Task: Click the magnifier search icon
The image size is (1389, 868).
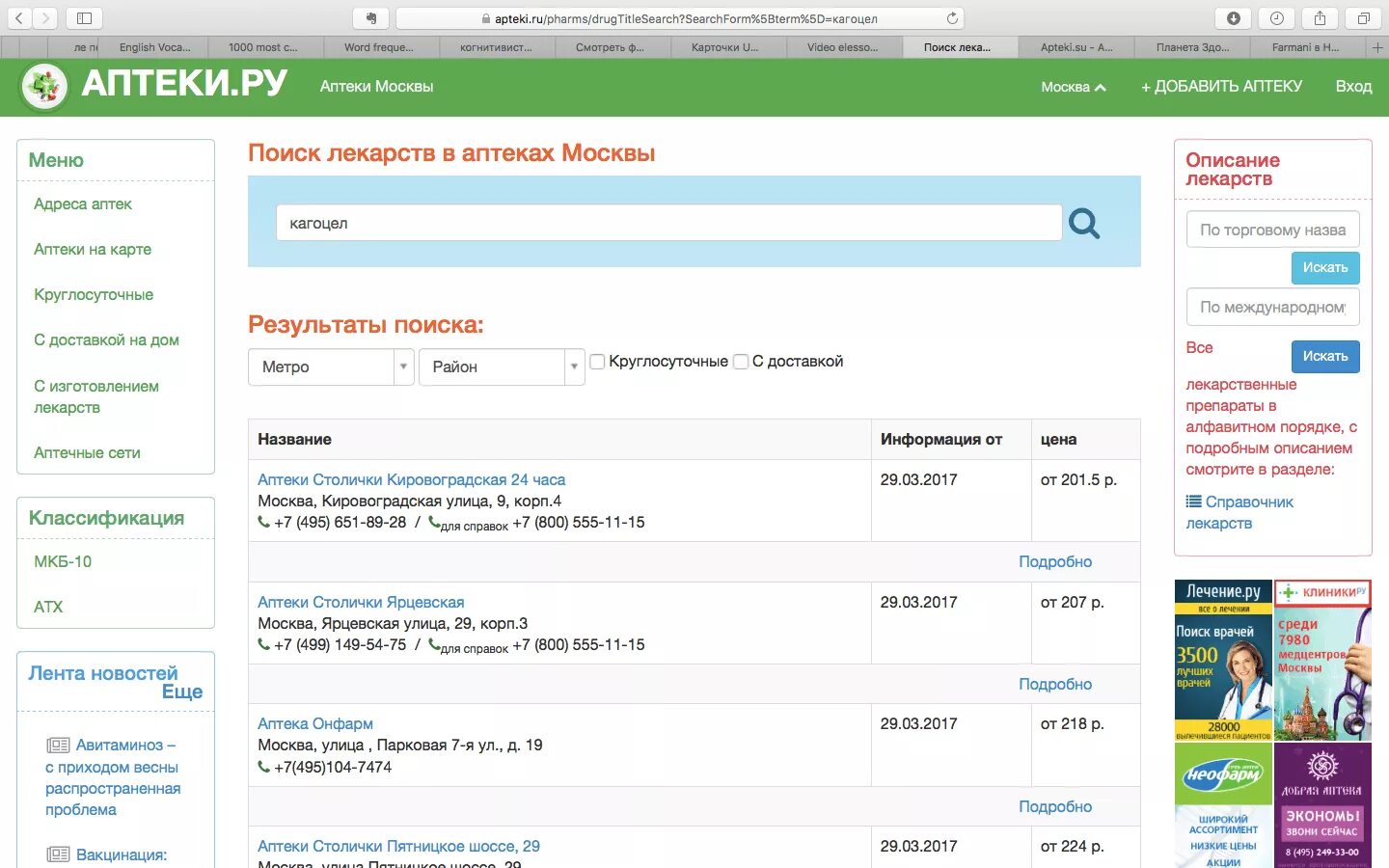Action: (x=1084, y=224)
